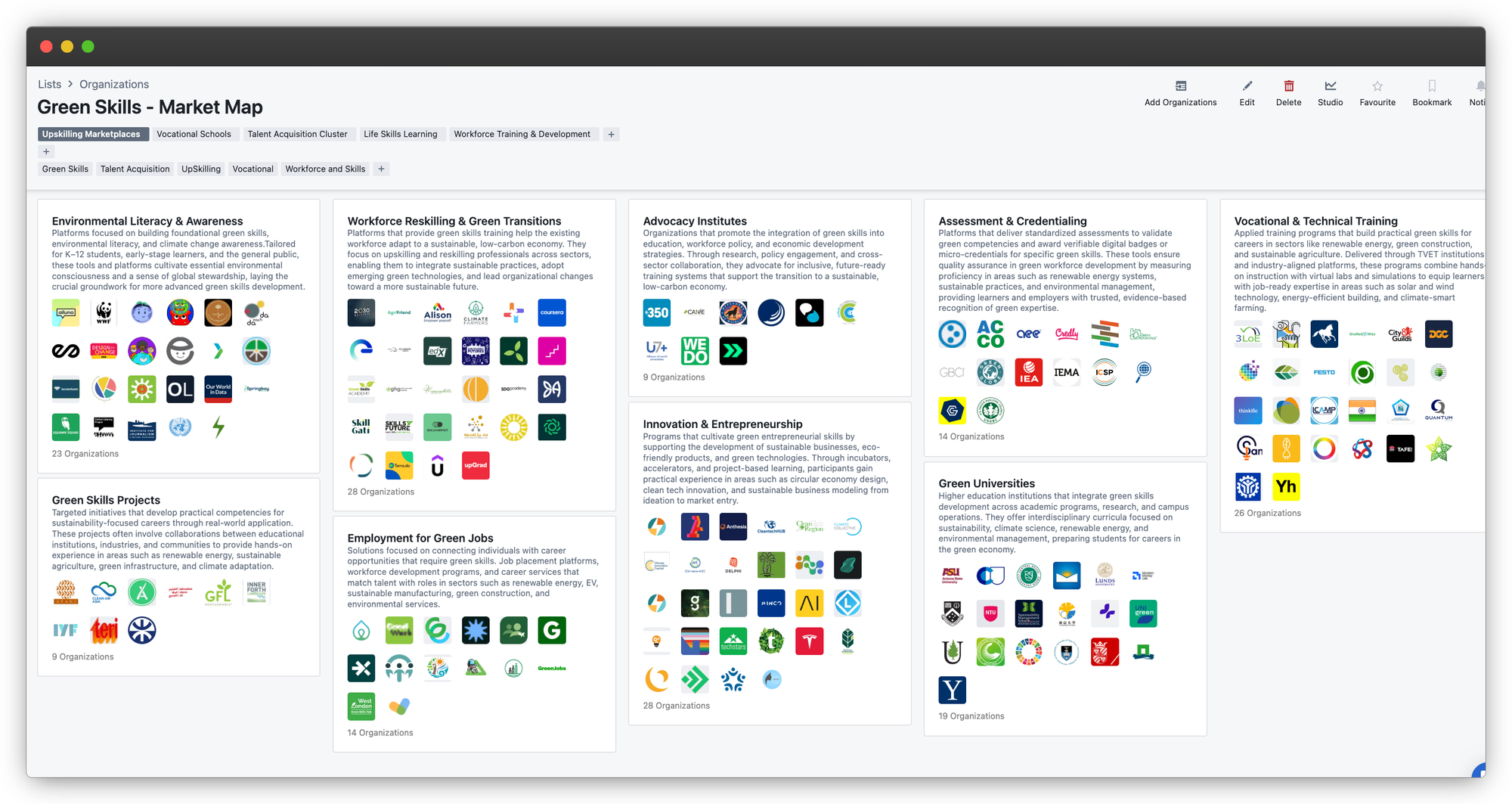This screenshot has width=1512, height=804.
Task: Open the red teri logo
Action: (x=104, y=630)
